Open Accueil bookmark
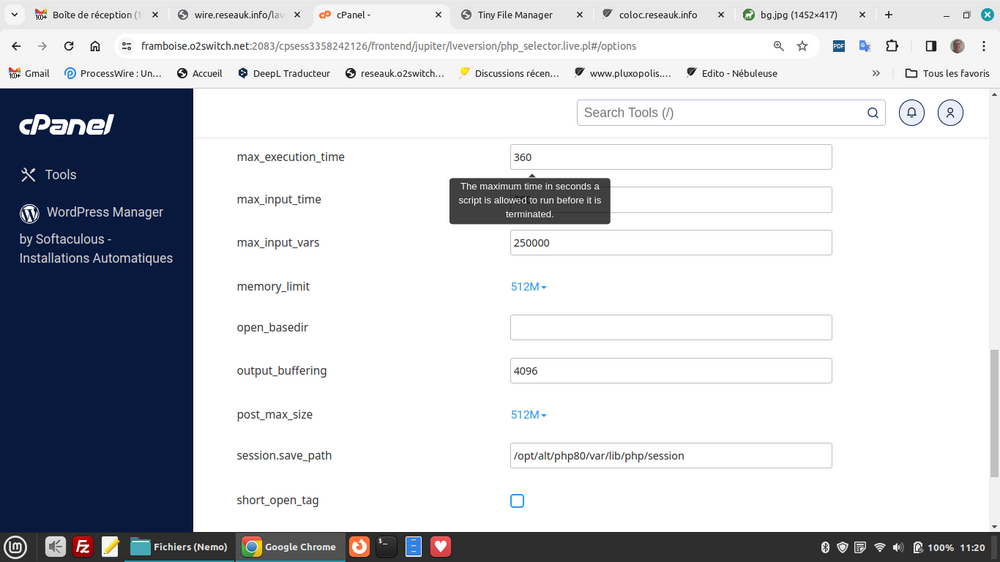Viewport: 1000px width, 562px height. point(200,73)
